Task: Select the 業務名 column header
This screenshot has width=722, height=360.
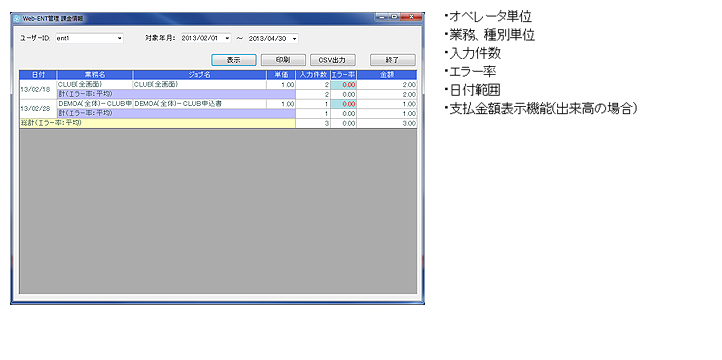Action: [95, 75]
